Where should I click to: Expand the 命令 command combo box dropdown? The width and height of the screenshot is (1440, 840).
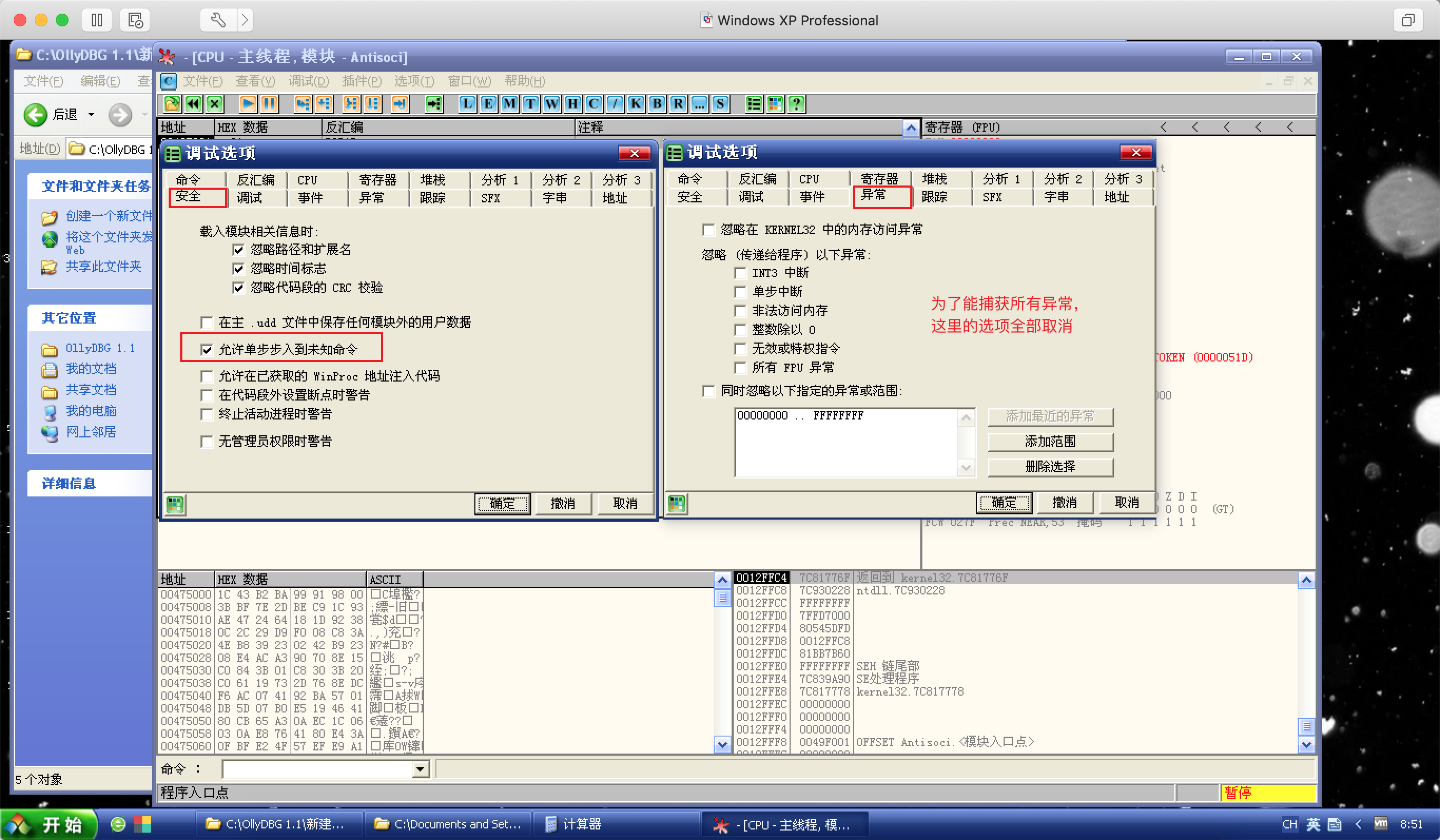(x=420, y=768)
